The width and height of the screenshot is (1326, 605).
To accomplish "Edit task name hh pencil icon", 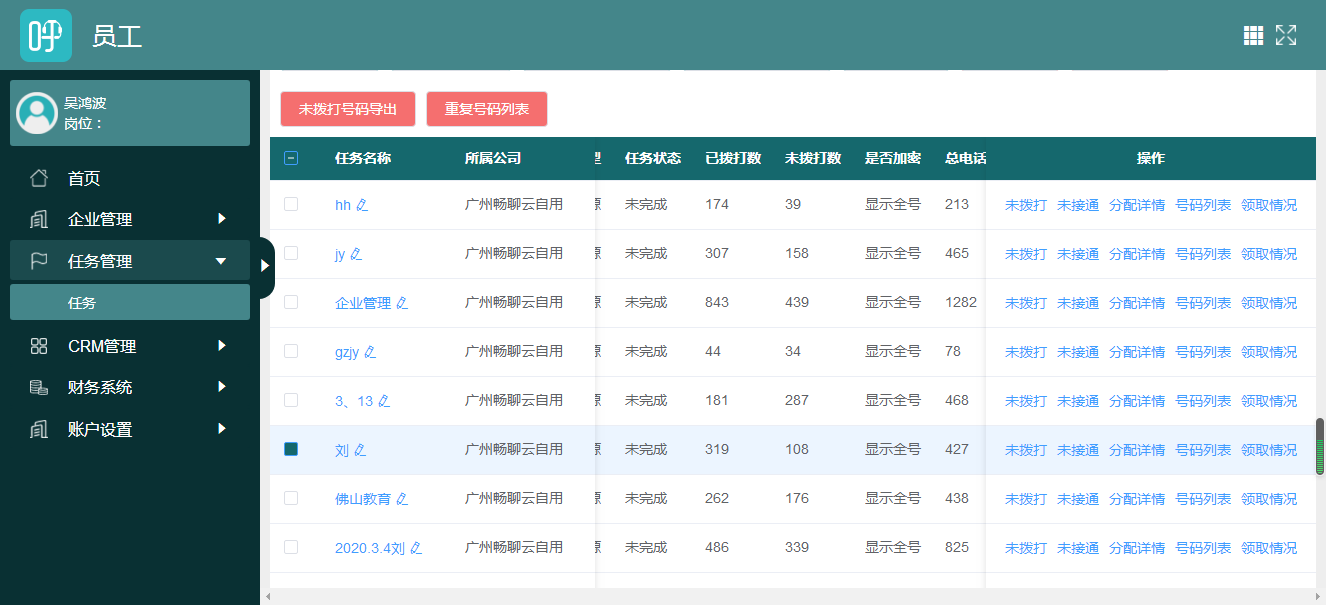I will (362, 205).
